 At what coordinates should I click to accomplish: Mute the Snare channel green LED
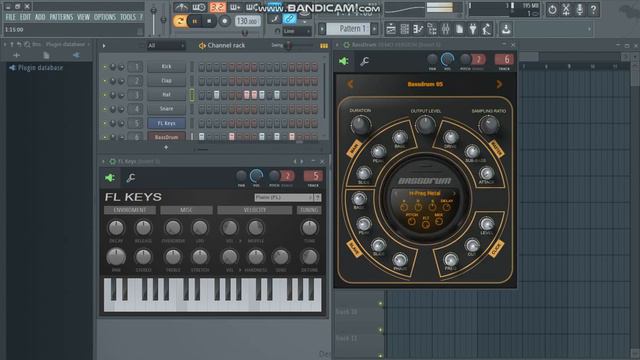(x=105, y=109)
